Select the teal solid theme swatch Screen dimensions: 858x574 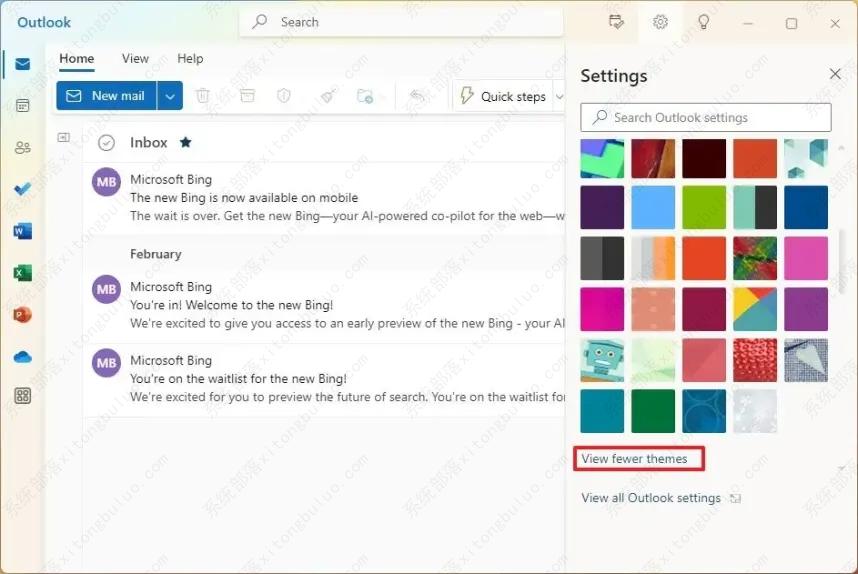click(602, 411)
